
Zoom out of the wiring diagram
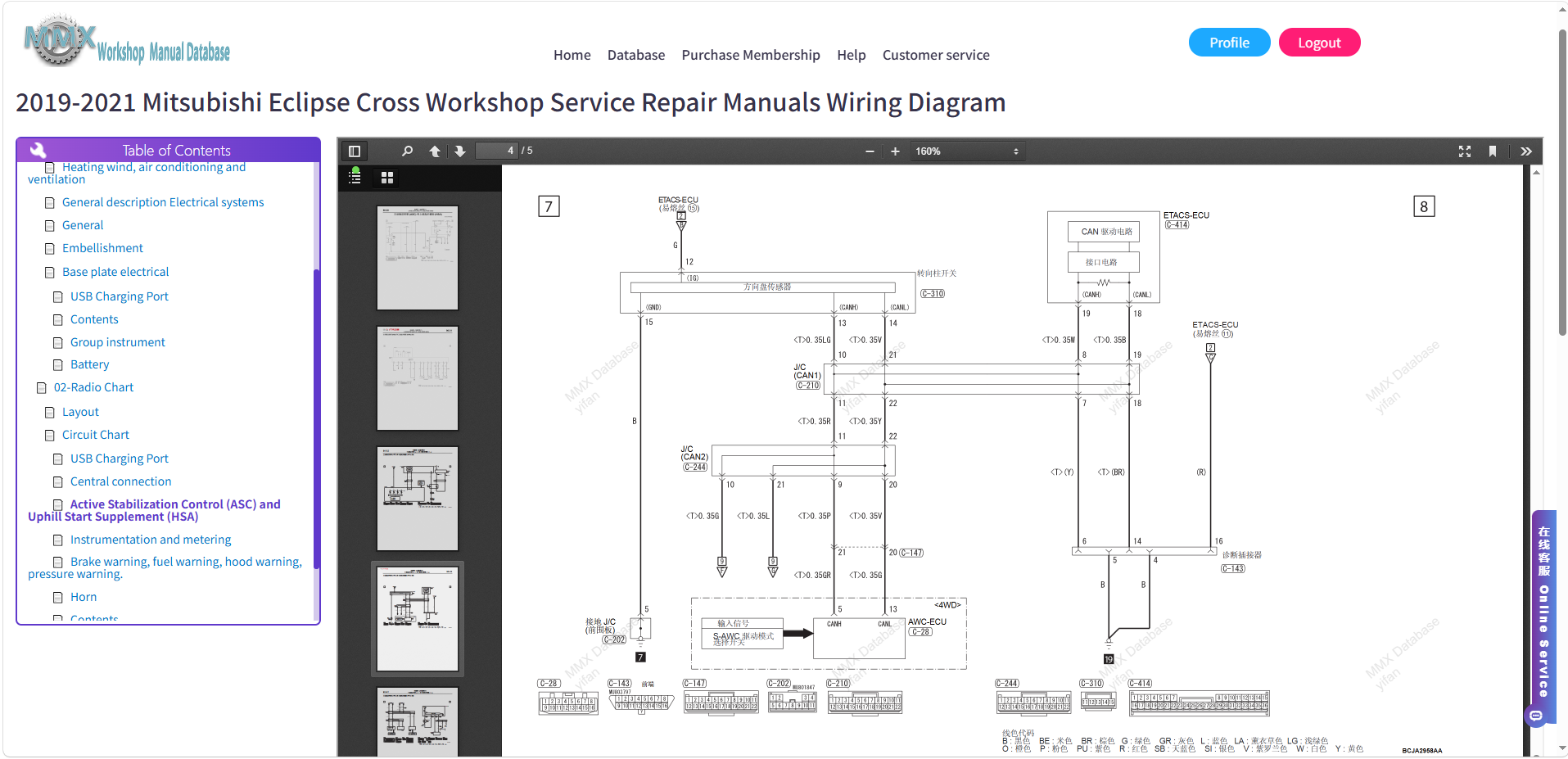(870, 151)
